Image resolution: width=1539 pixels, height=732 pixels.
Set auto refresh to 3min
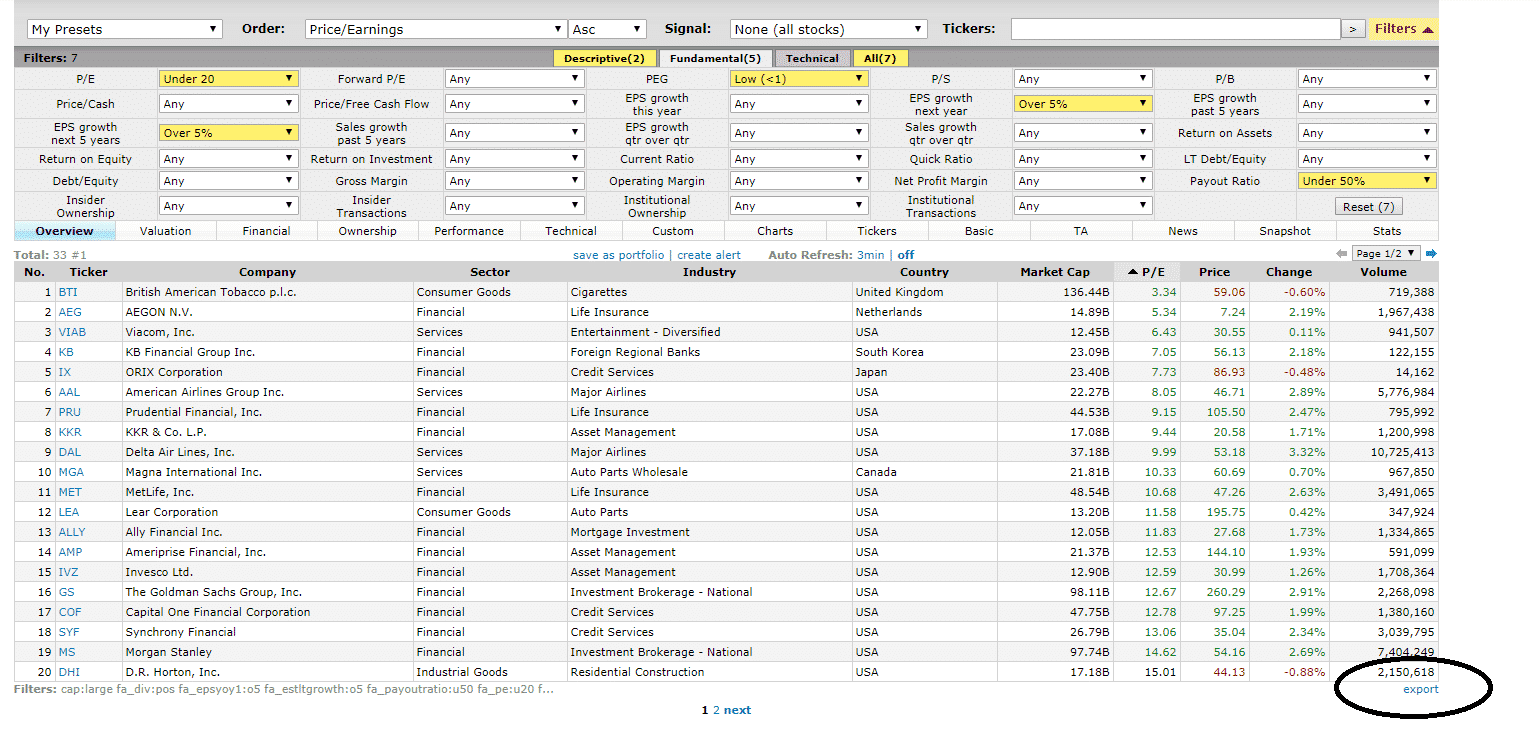(x=871, y=255)
